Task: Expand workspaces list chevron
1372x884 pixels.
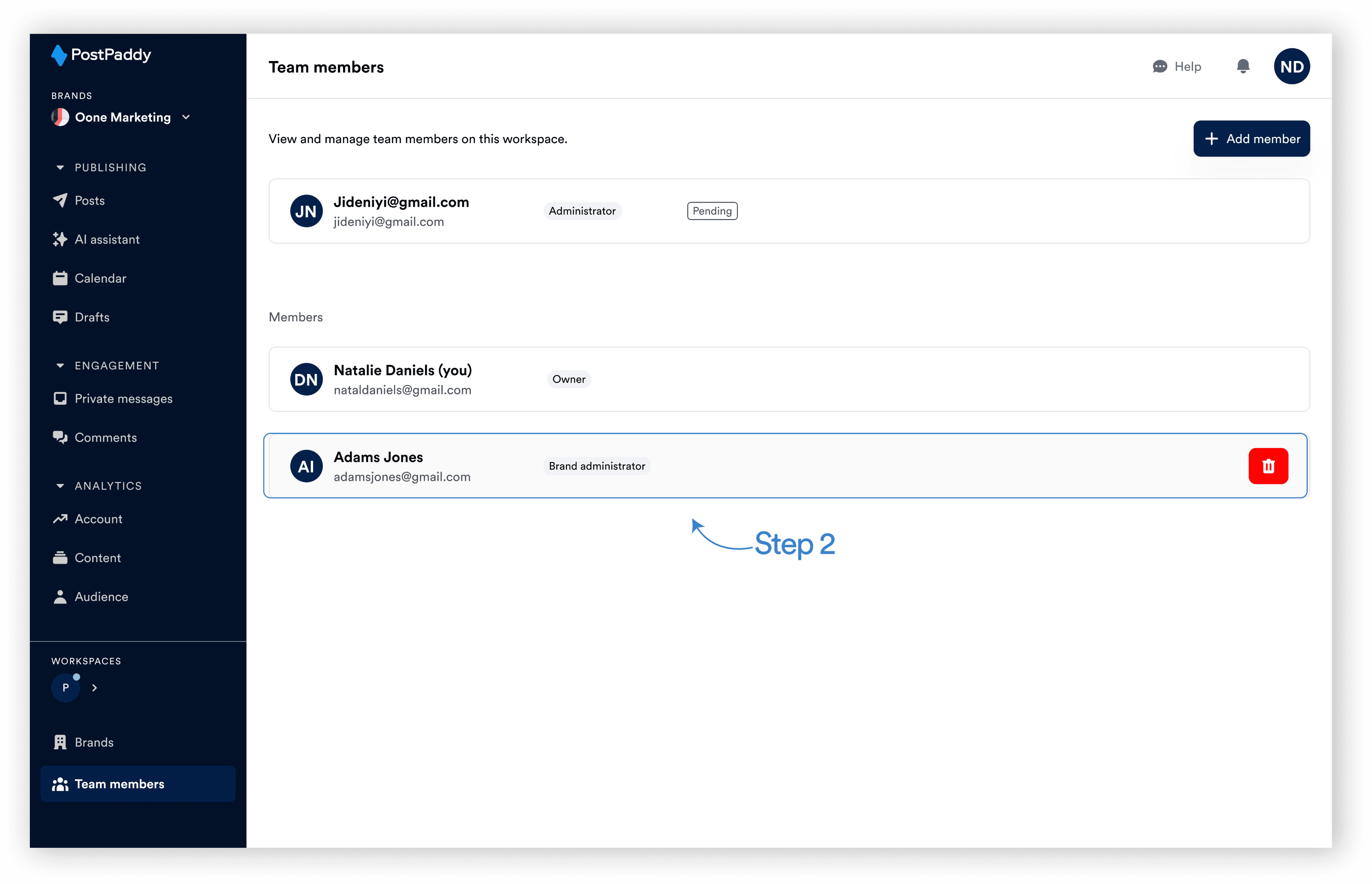Action: [95, 688]
